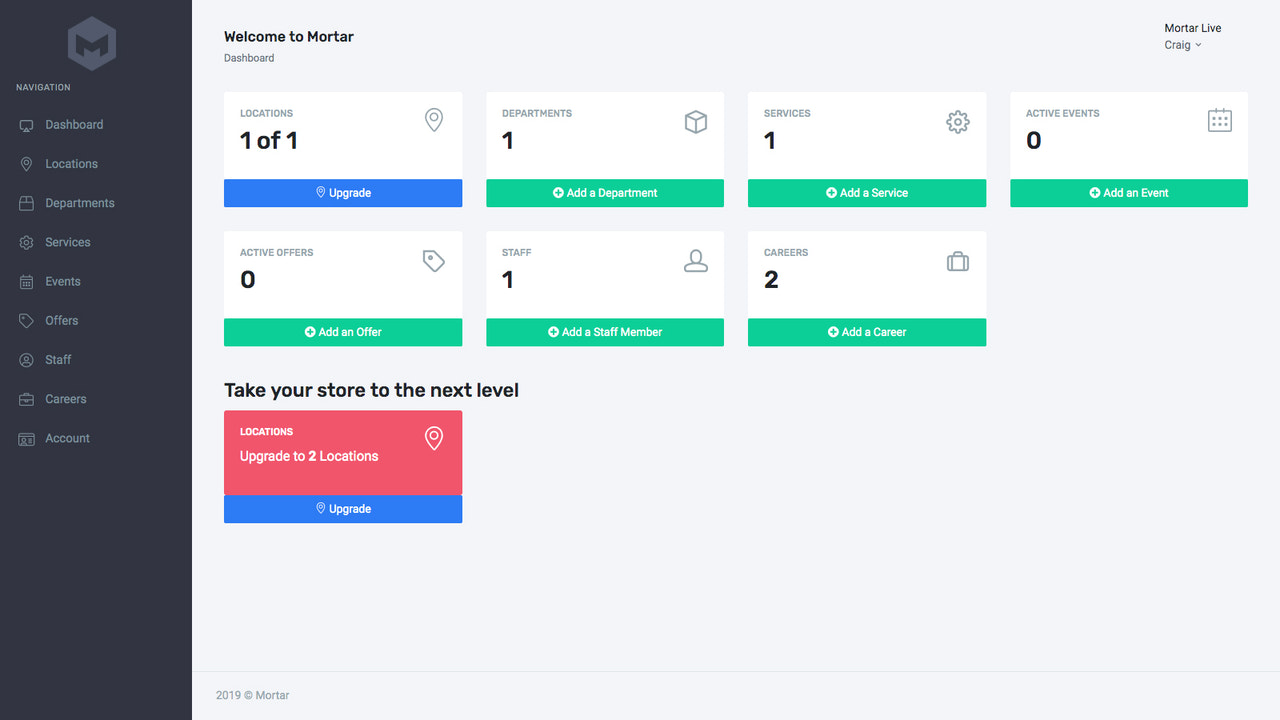Select the location pin icon on Locations card

[x=434, y=119]
